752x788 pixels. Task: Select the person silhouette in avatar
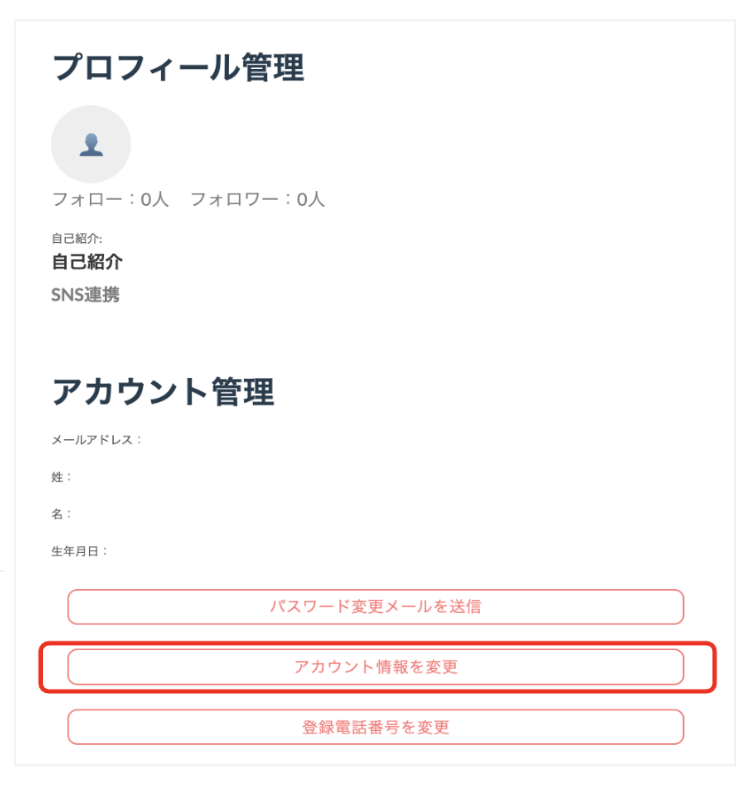click(91, 145)
